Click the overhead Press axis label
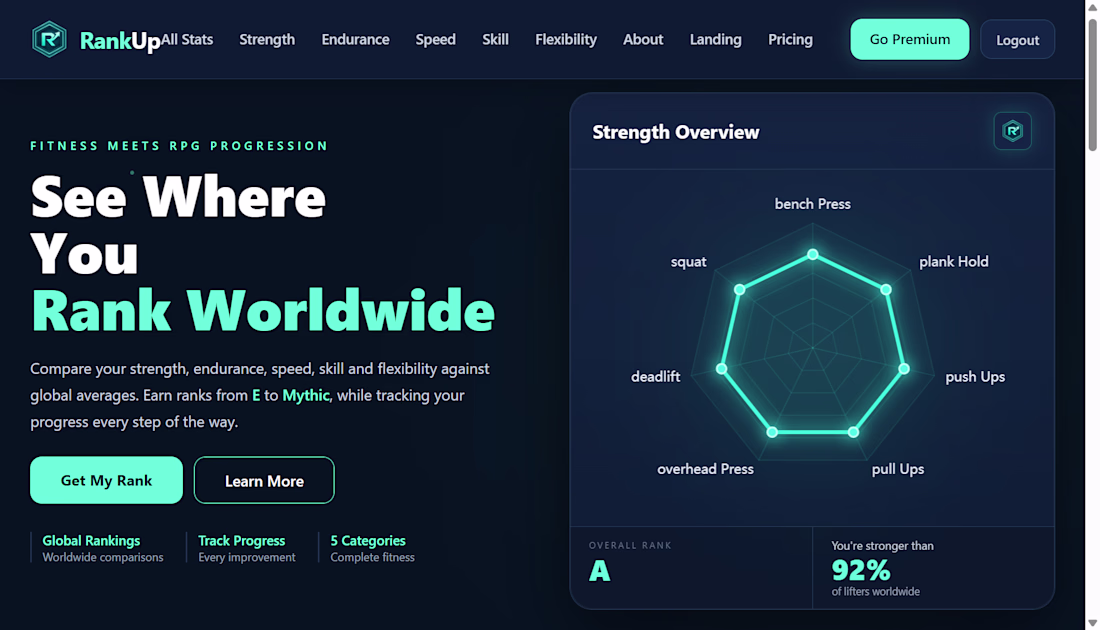This screenshot has height=630, width=1100. click(x=705, y=469)
